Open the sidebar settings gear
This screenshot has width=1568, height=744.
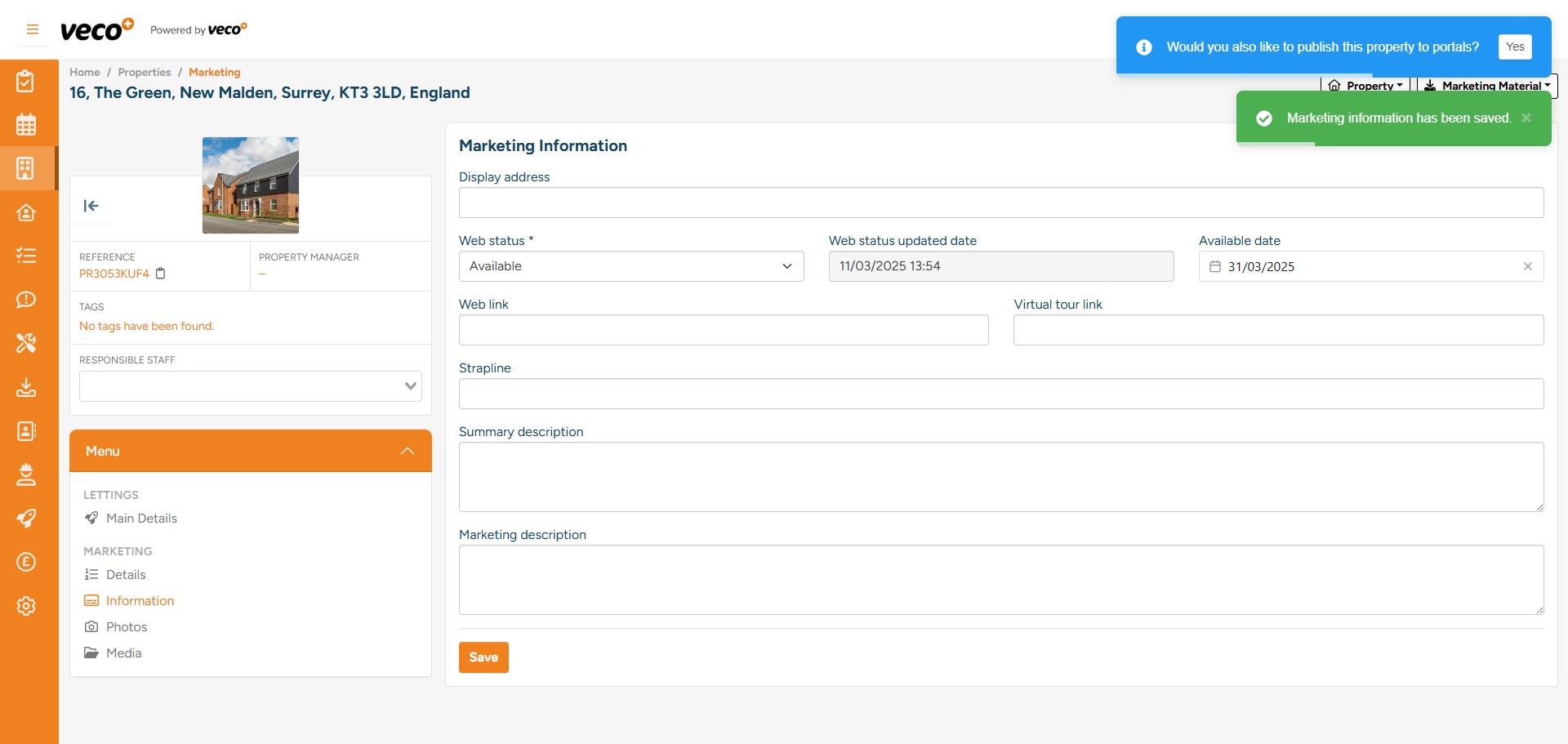point(27,606)
